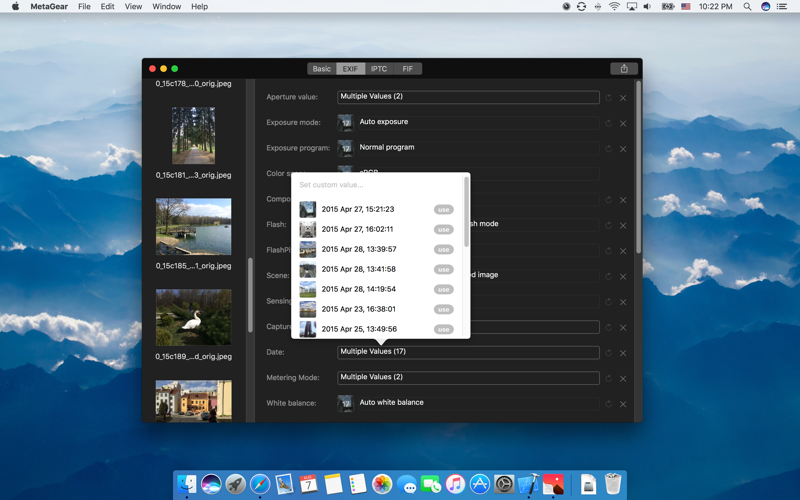
Task: Reset the Metering Mode field
Action: [x=609, y=378]
